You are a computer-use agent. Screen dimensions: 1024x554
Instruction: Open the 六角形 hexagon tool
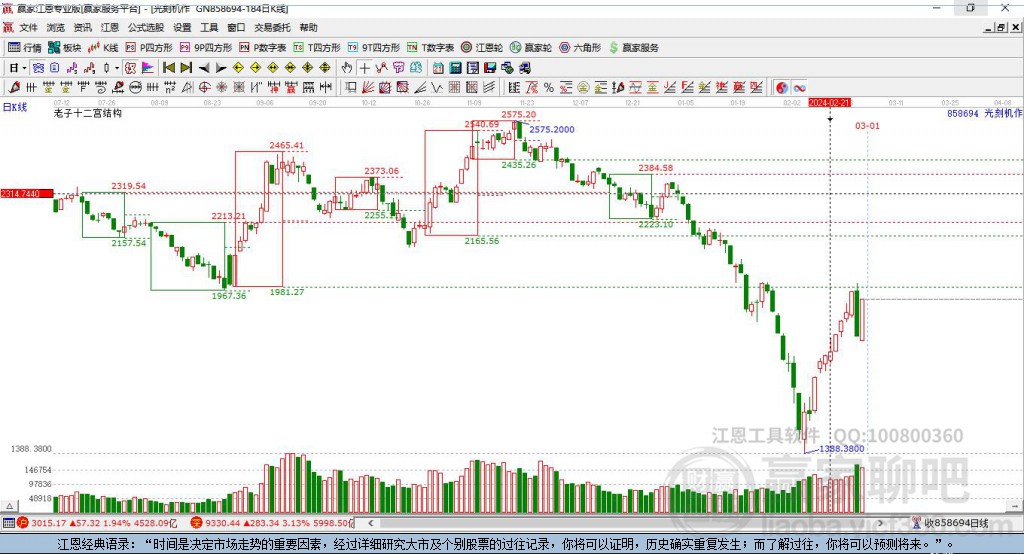580,48
